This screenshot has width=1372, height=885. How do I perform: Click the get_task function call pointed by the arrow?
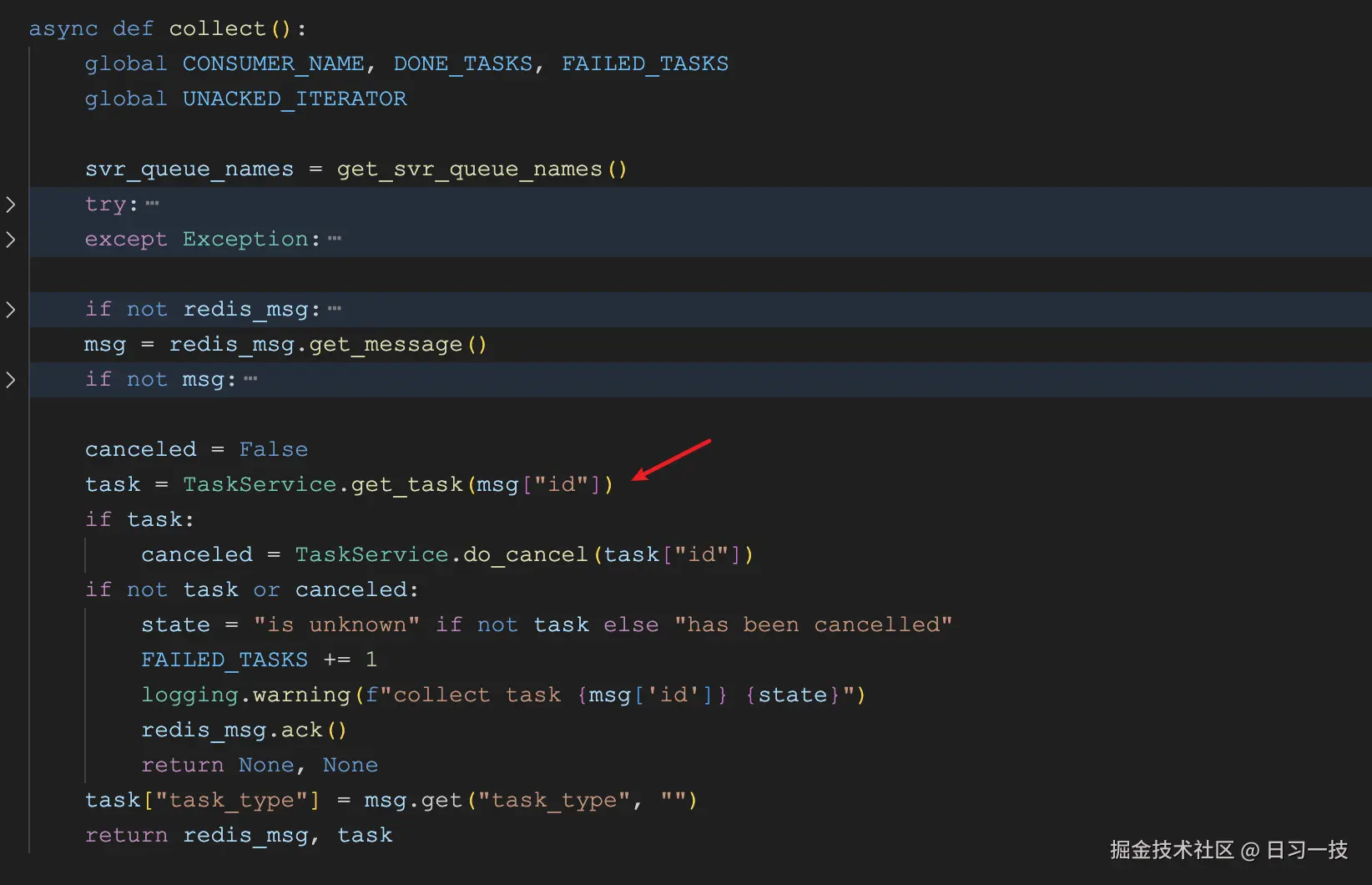pos(408,484)
